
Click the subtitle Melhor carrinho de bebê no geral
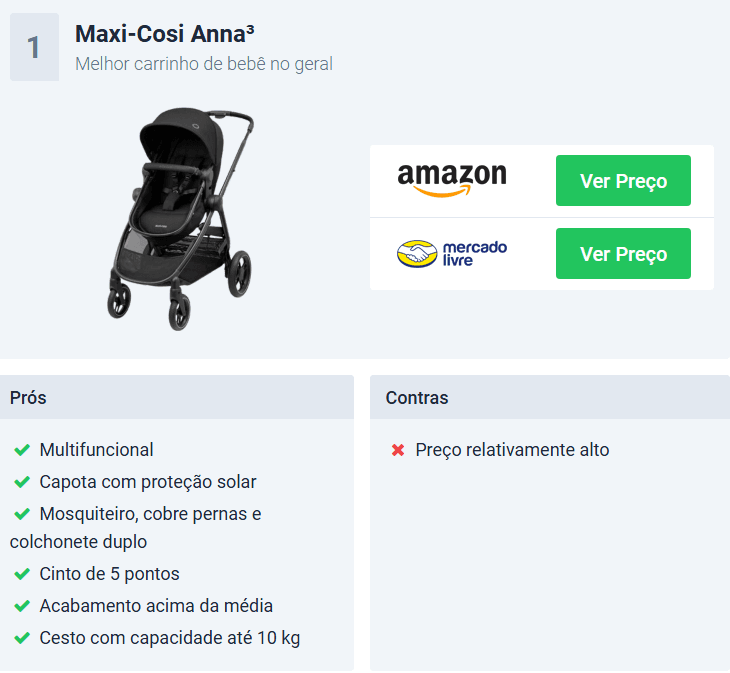(204, 64)
